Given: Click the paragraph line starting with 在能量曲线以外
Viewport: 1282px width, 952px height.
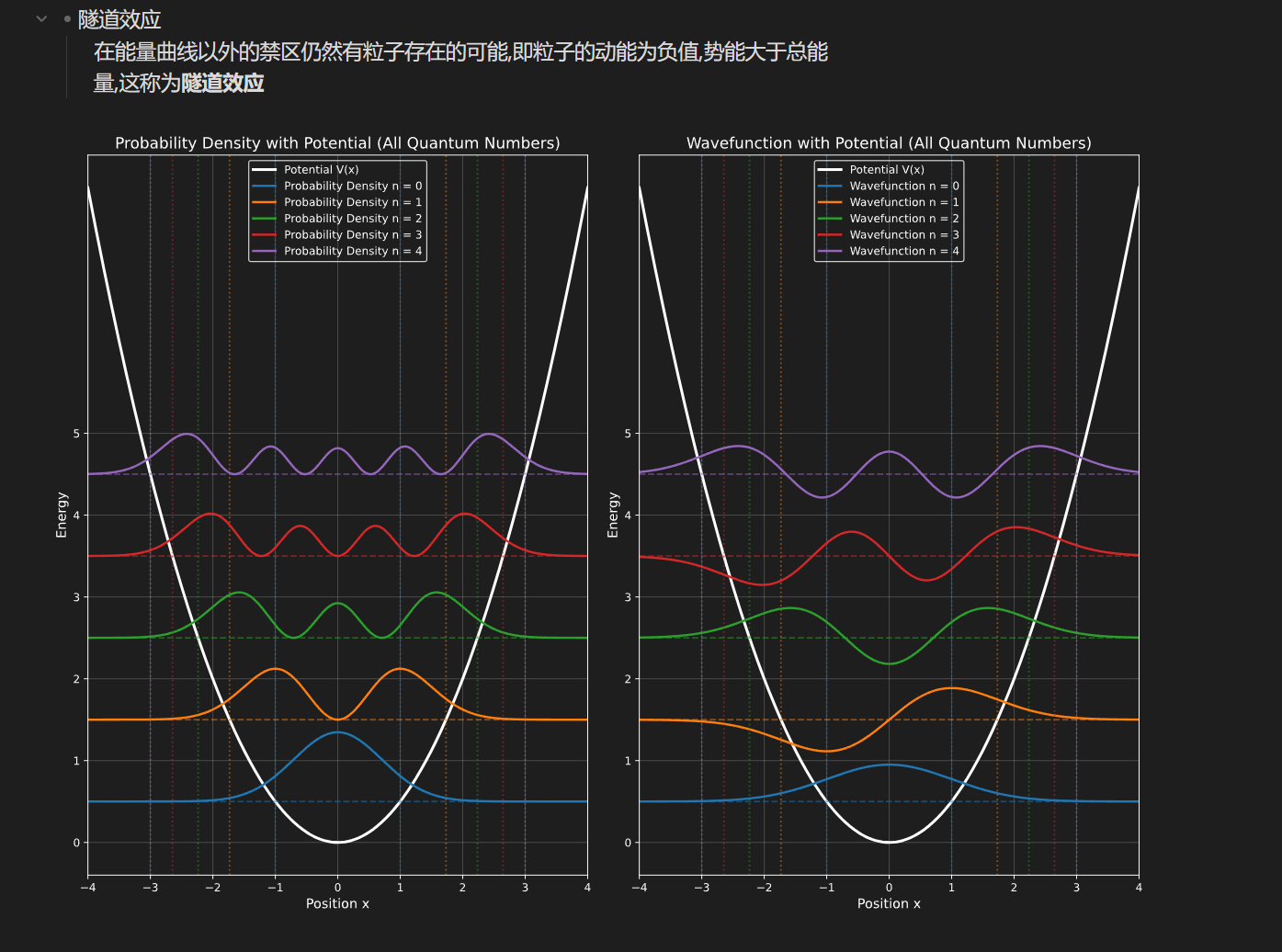Looking at the screenshot, I should click(459, 51).
